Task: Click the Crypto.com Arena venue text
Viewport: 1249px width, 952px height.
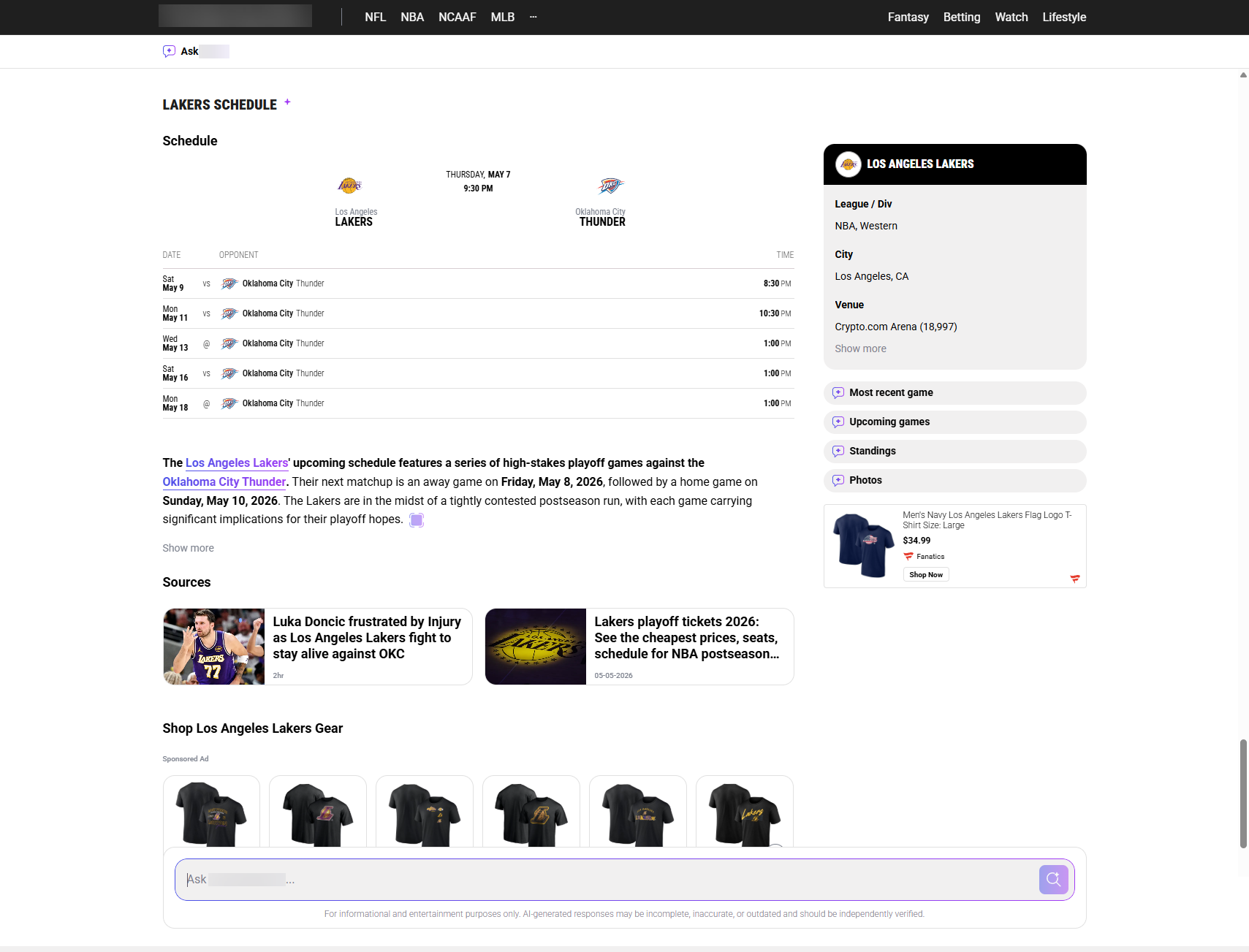Action: pyautogui.click(x=895, y=327)
